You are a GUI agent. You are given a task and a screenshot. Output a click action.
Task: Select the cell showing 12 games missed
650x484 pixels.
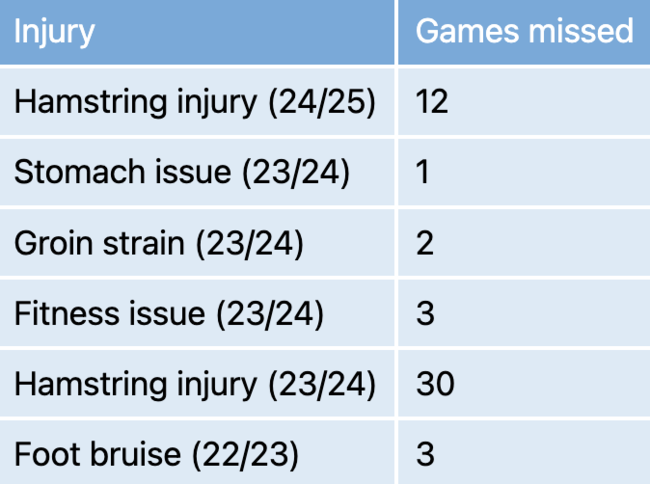click(x=524, y=102)
